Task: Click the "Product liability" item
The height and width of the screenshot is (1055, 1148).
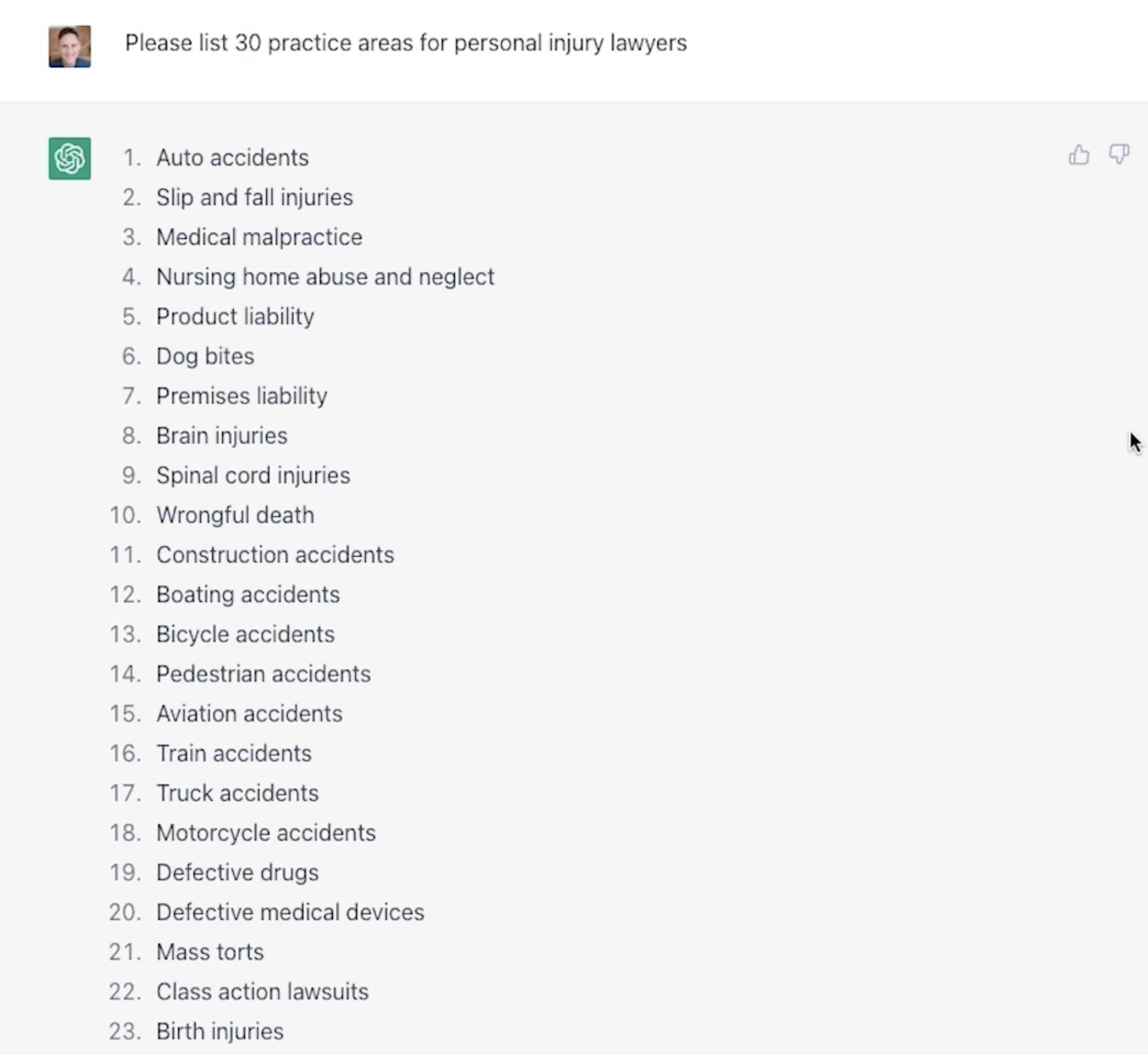Action: pos(235,316)
